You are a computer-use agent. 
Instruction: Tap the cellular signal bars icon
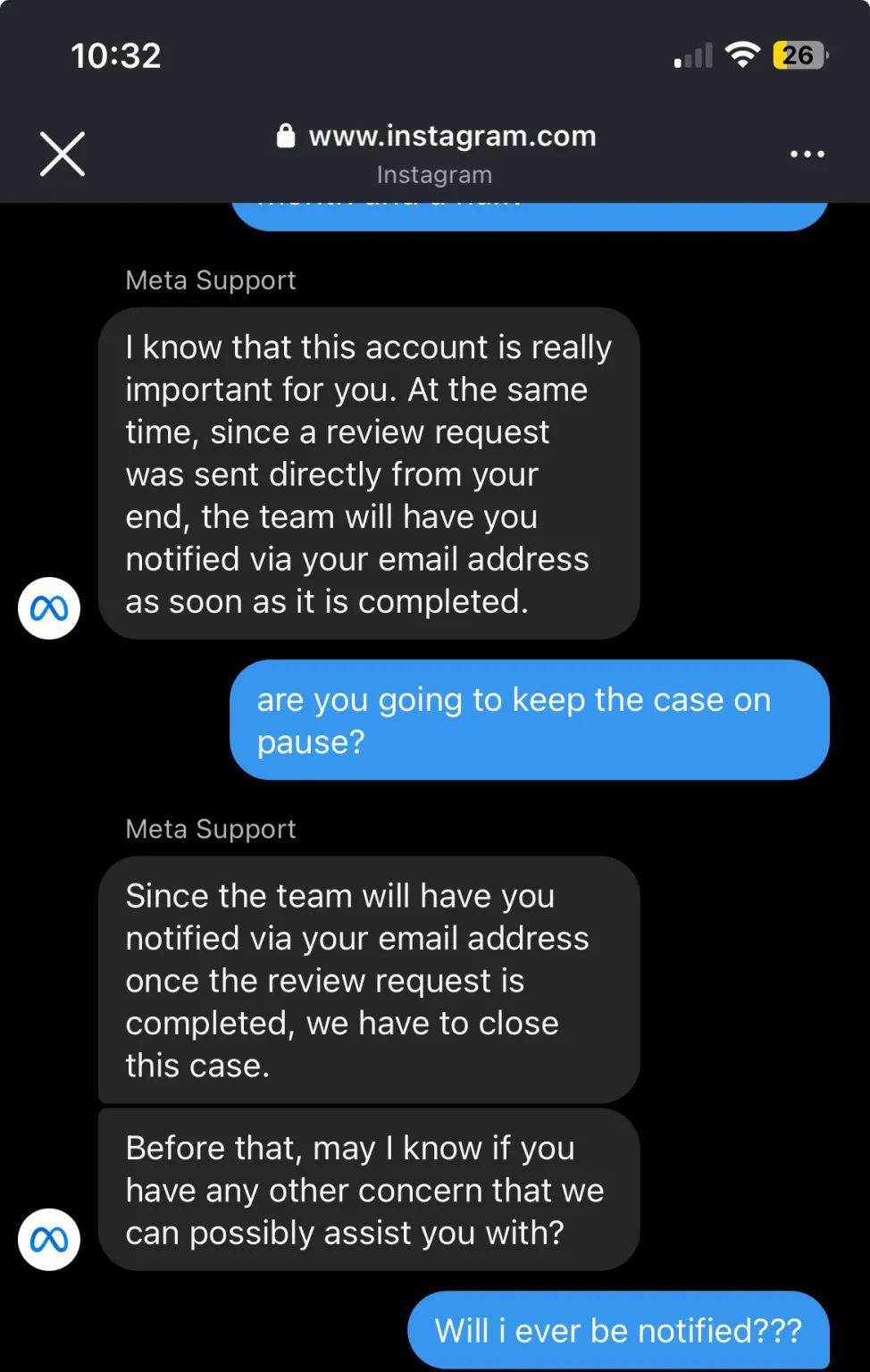(693, 56)
